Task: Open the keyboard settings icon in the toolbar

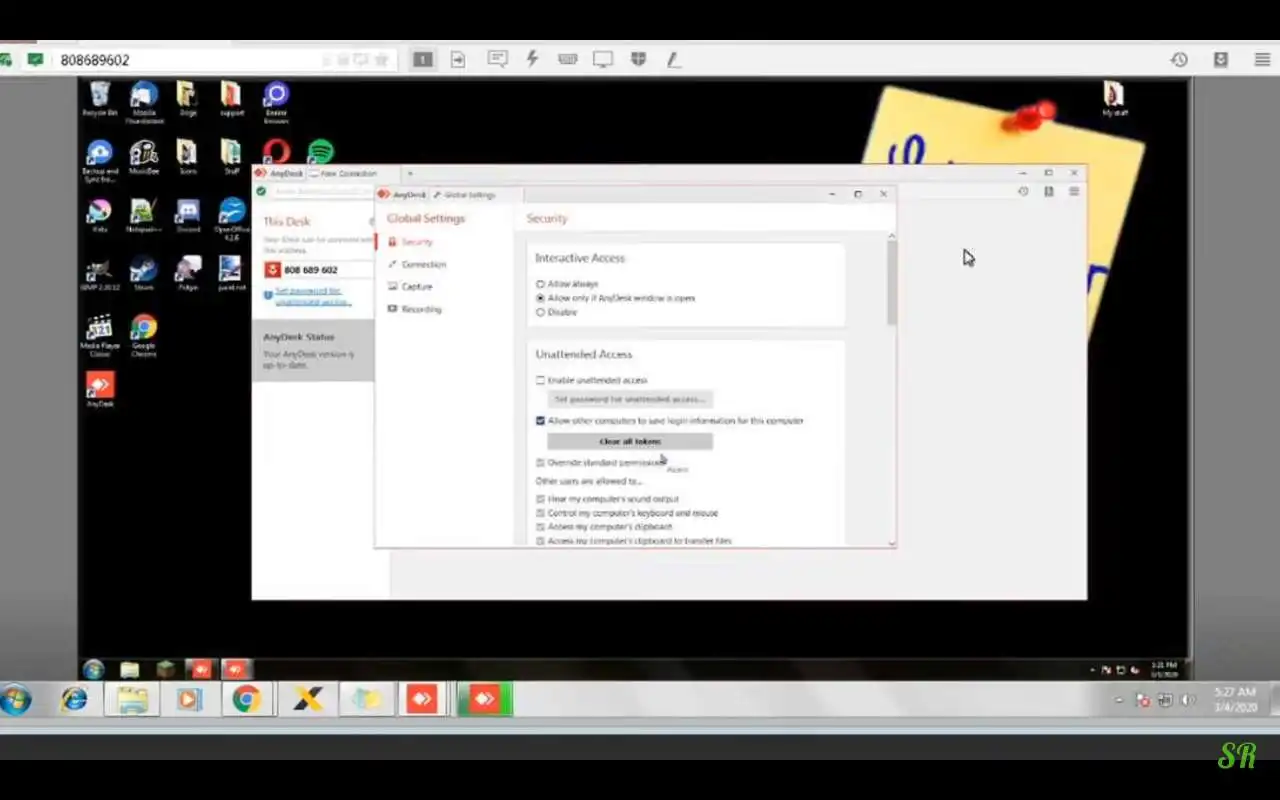Action: tap(567, 59)
